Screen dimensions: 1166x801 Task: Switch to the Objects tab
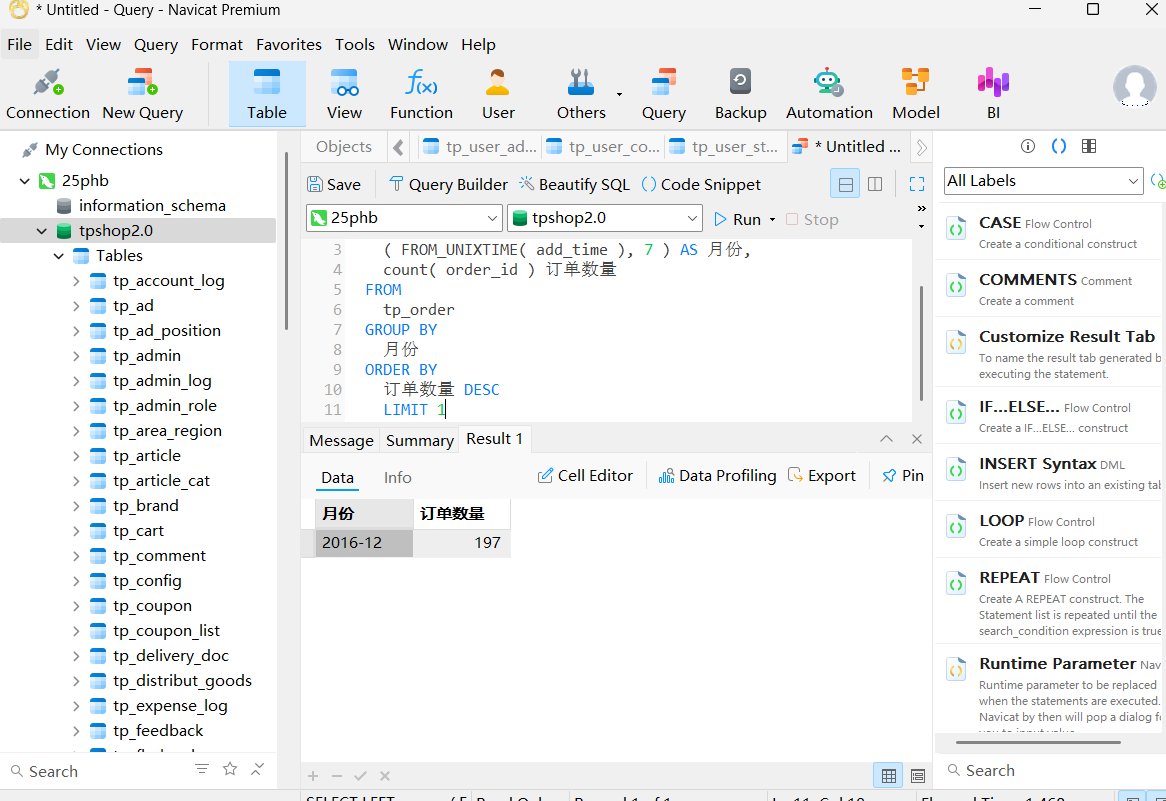tap(344, 147)
